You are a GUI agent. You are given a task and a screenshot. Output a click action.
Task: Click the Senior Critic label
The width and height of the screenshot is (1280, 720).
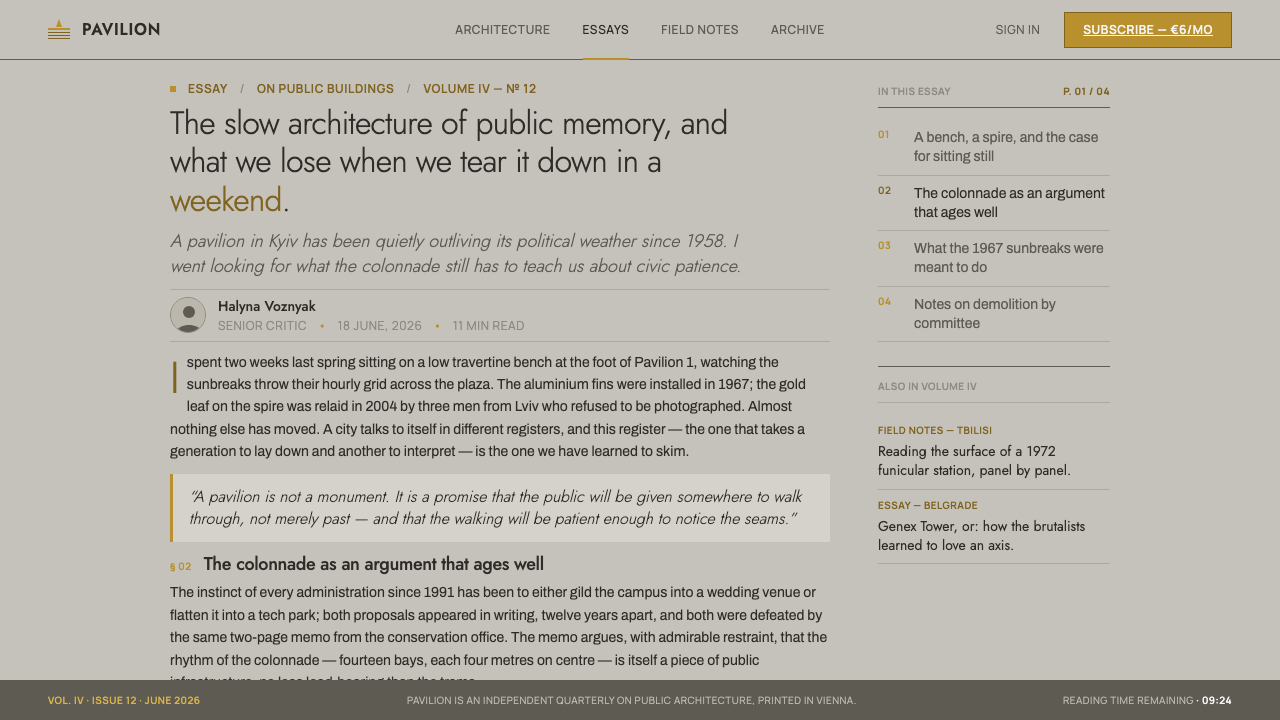click(x=262, y=326)
